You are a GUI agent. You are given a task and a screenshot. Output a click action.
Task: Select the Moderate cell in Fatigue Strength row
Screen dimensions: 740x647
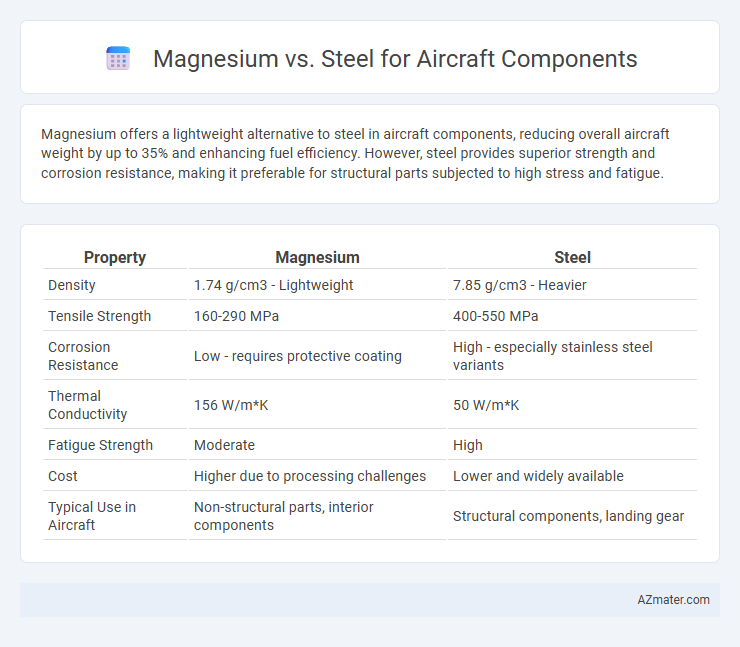tap(224, 445)
